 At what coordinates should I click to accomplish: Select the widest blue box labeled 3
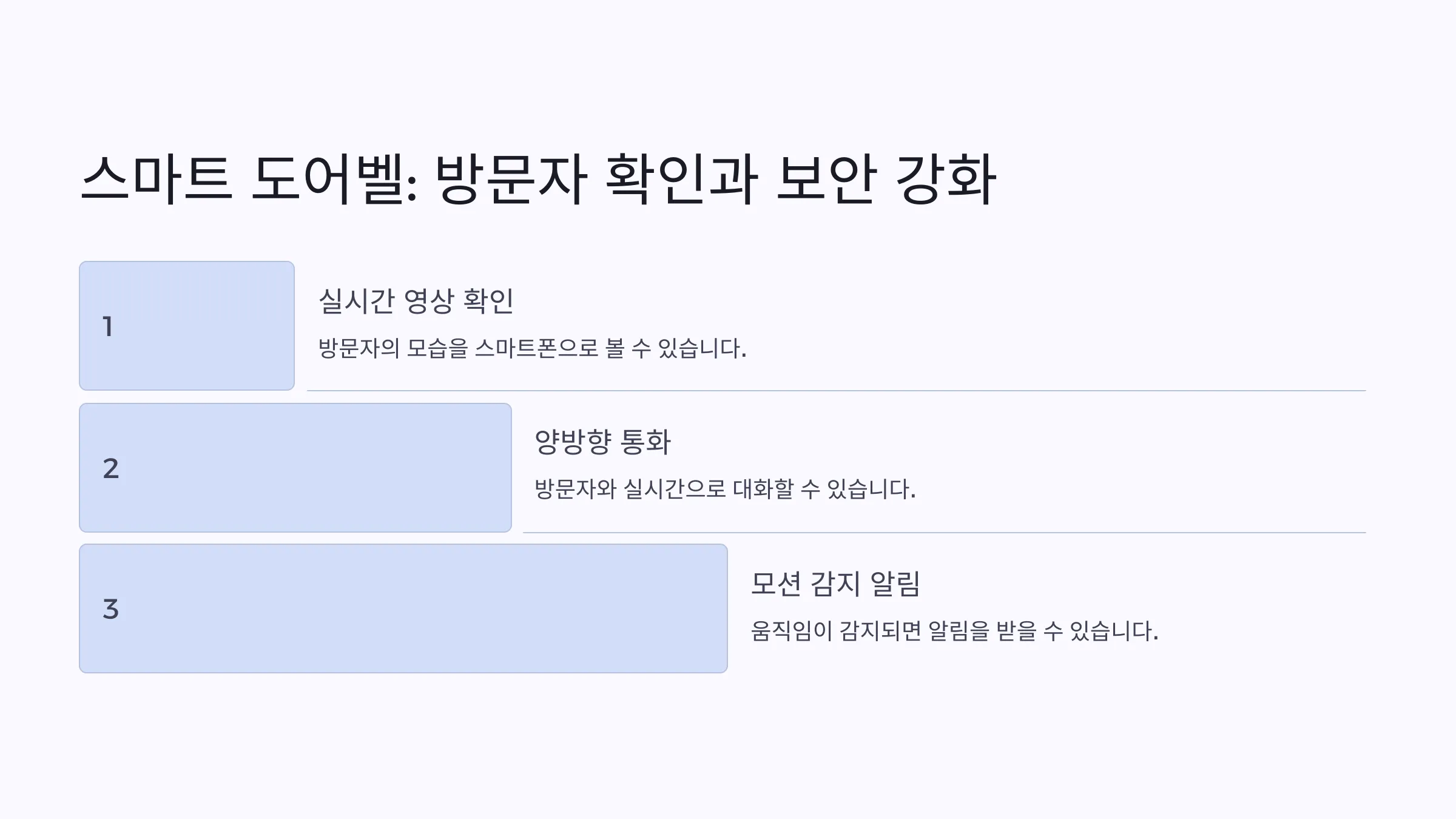click(x=403, y=608)
